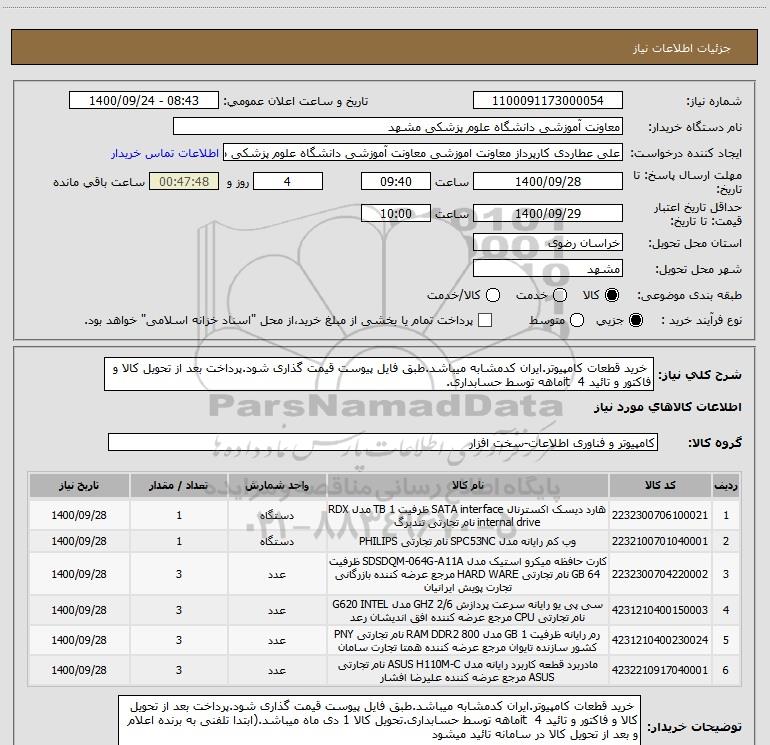Click the announcement date field 1400/09/24 - 08:43
The image size is (770, 745).
(x=144, y=101)
